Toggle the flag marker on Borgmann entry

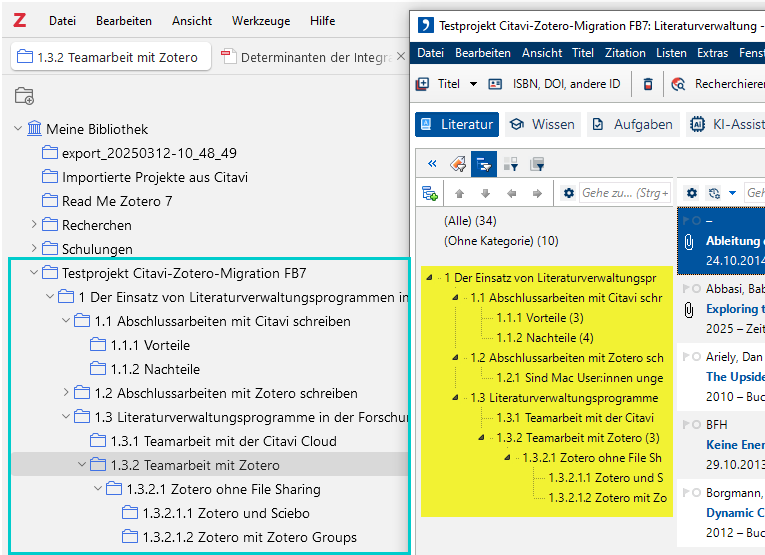(685, 492)
